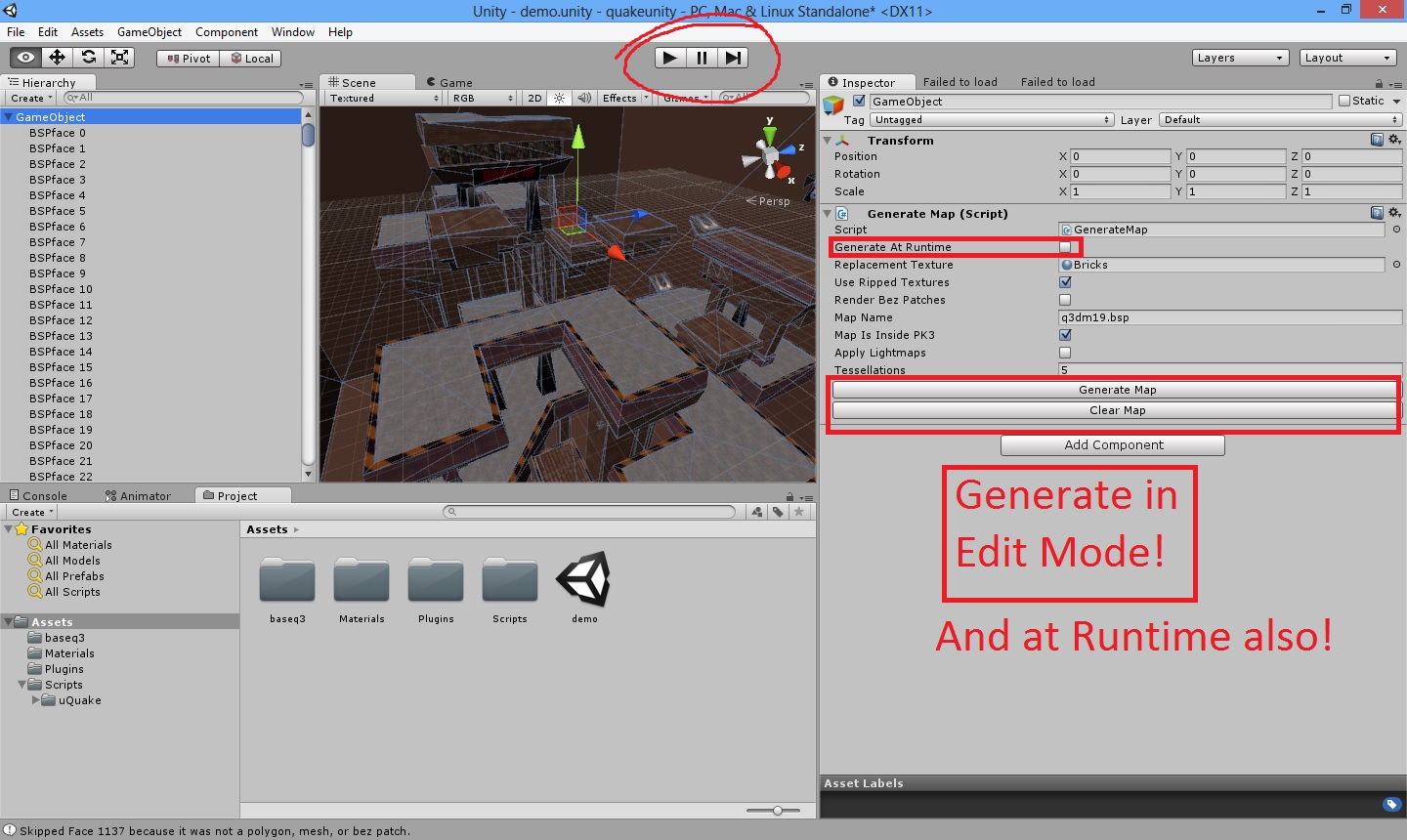The image size is (1407, 840).
Task: Select the Rotate tool
Action: (89, 58)
